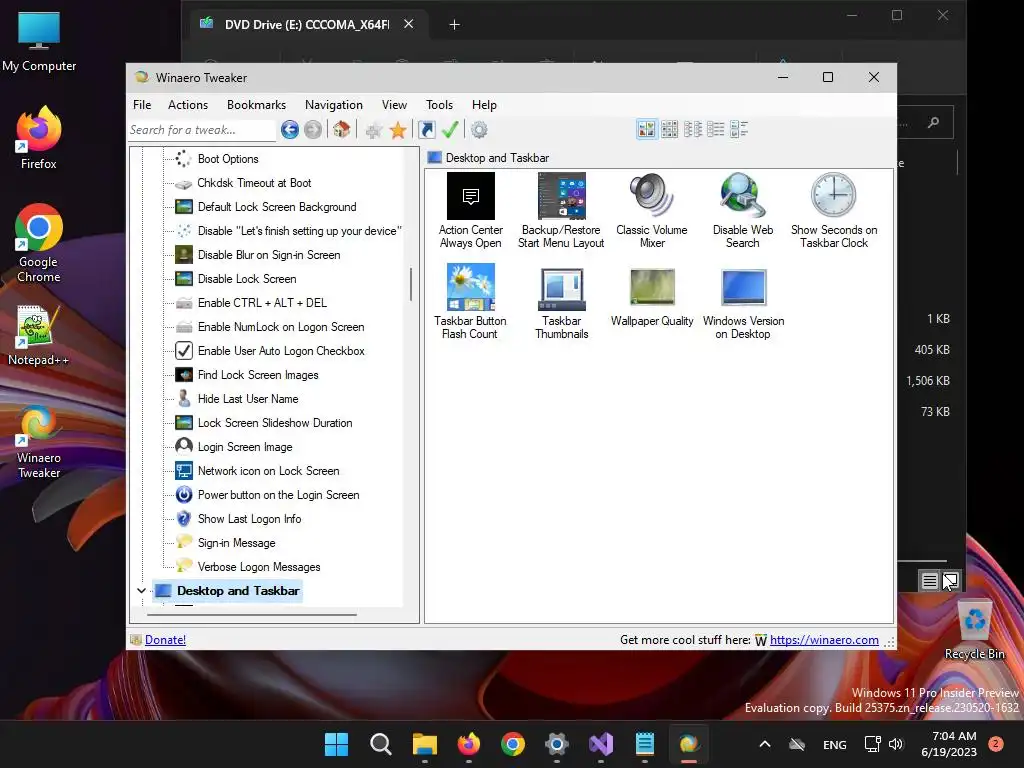Viewport: 1024px width, 768px height.
Task: Switch to small icons list view
Action: coord(693,129)
